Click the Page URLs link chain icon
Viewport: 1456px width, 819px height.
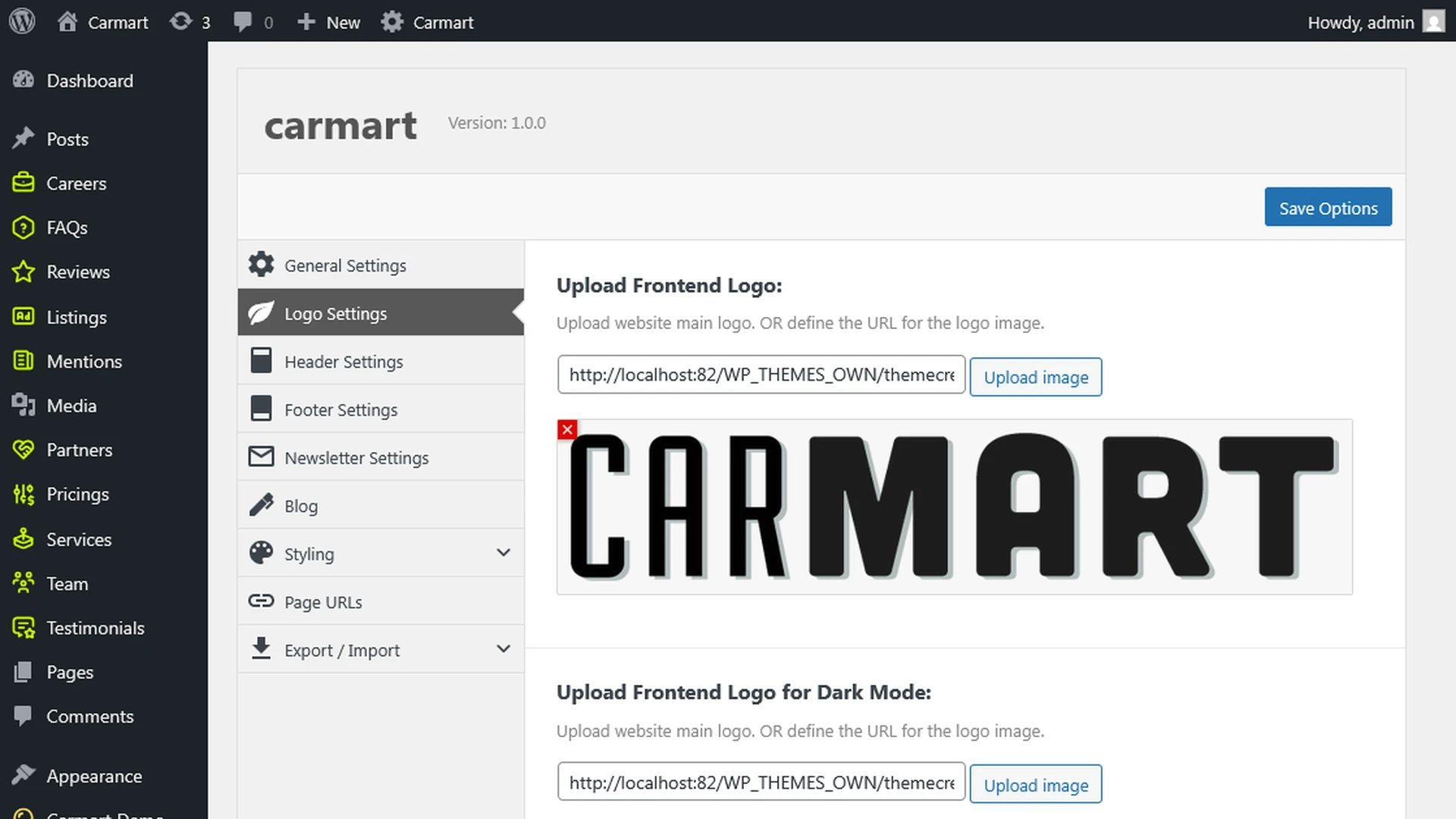261,601
